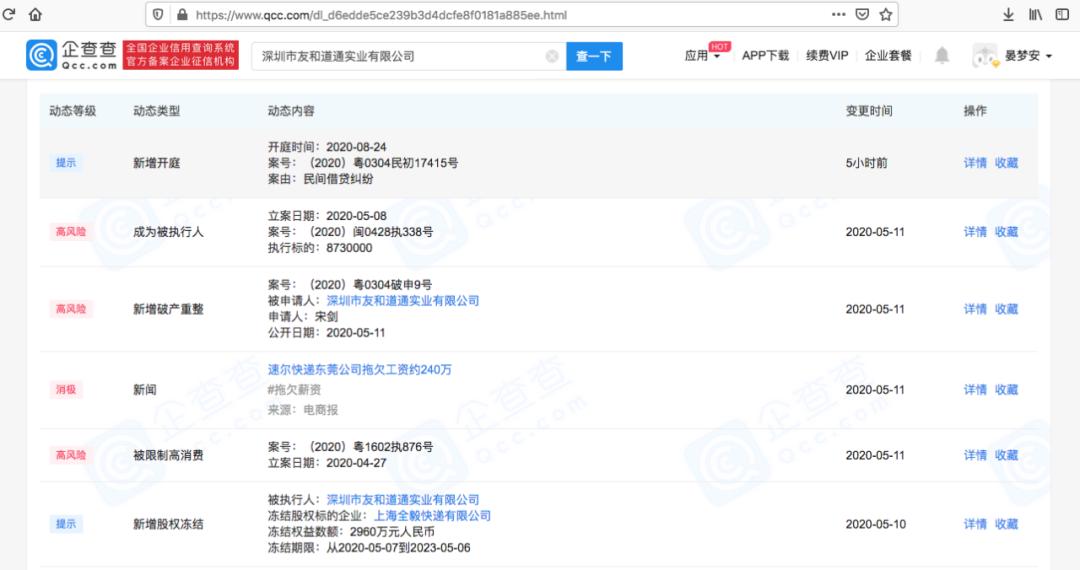Screen dimensions: 1080x570
Task: Click 收藏 for 成为被执行人 row
Action: point(1006,232)
